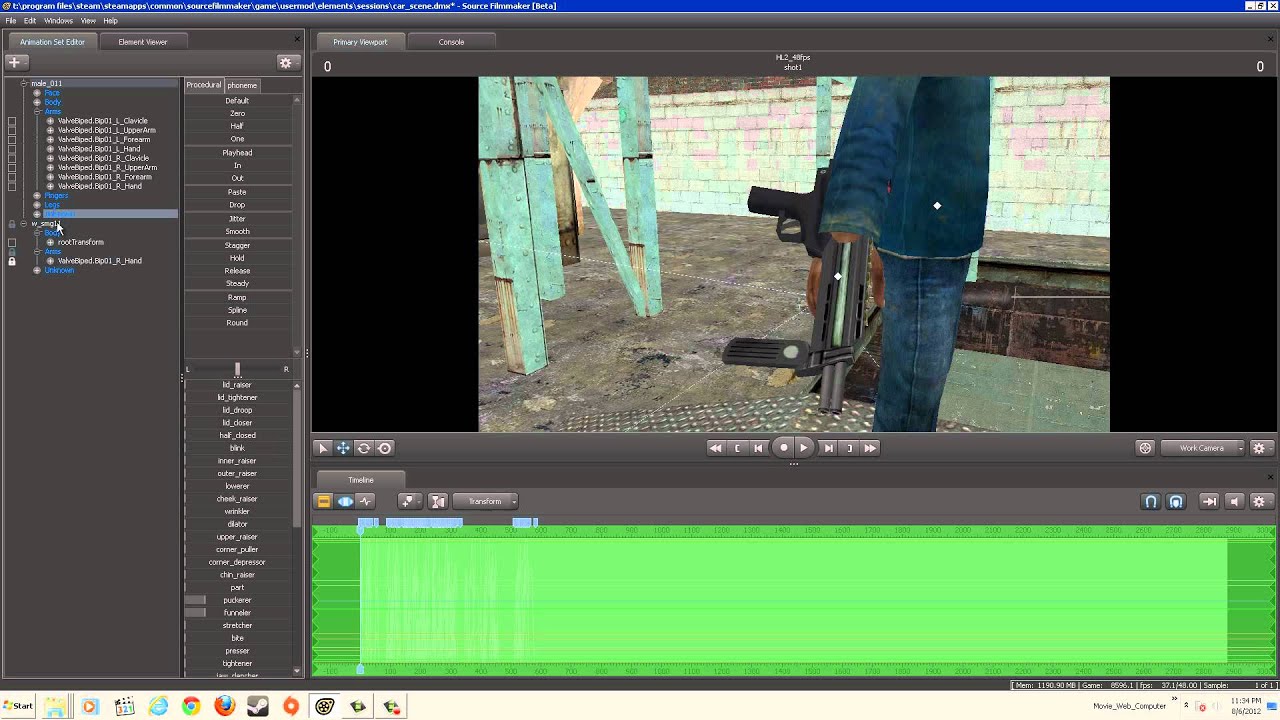Expand the Fingers group
Image resolution: width=1280 pixels, height=720 pixels.
click(37, 196)
